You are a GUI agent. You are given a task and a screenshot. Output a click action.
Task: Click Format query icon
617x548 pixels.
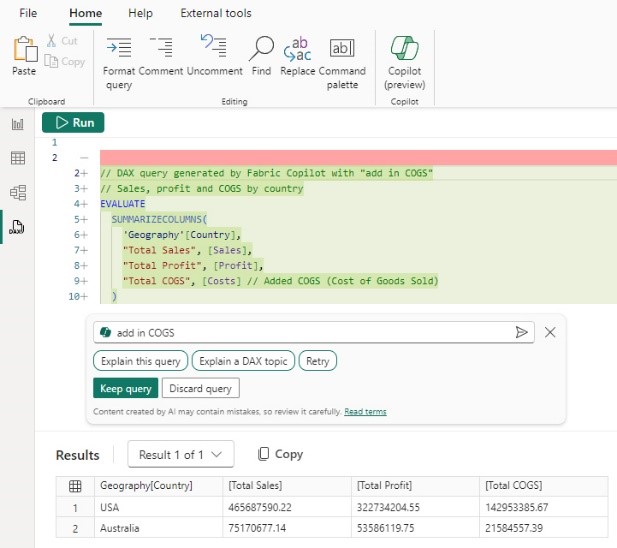(119, 48)
